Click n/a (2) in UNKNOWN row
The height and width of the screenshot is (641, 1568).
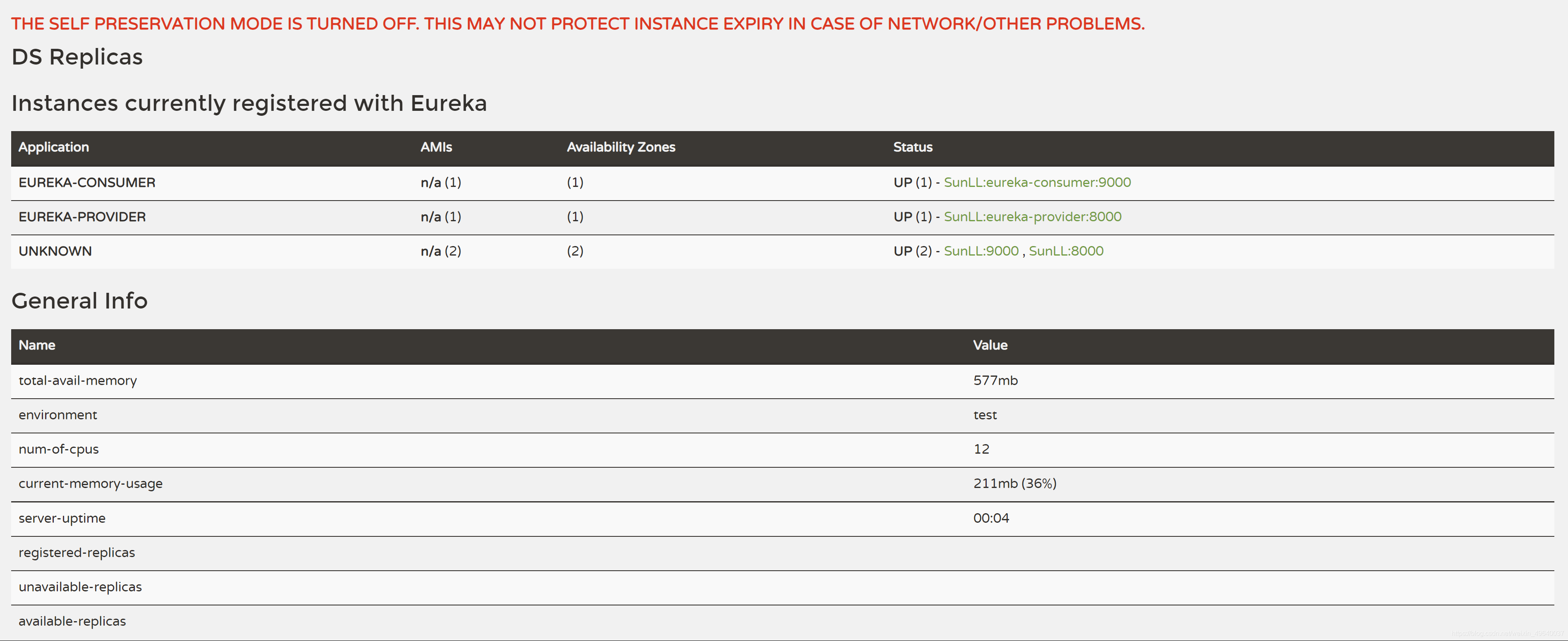pyautogui.click(x=441, y=251)
